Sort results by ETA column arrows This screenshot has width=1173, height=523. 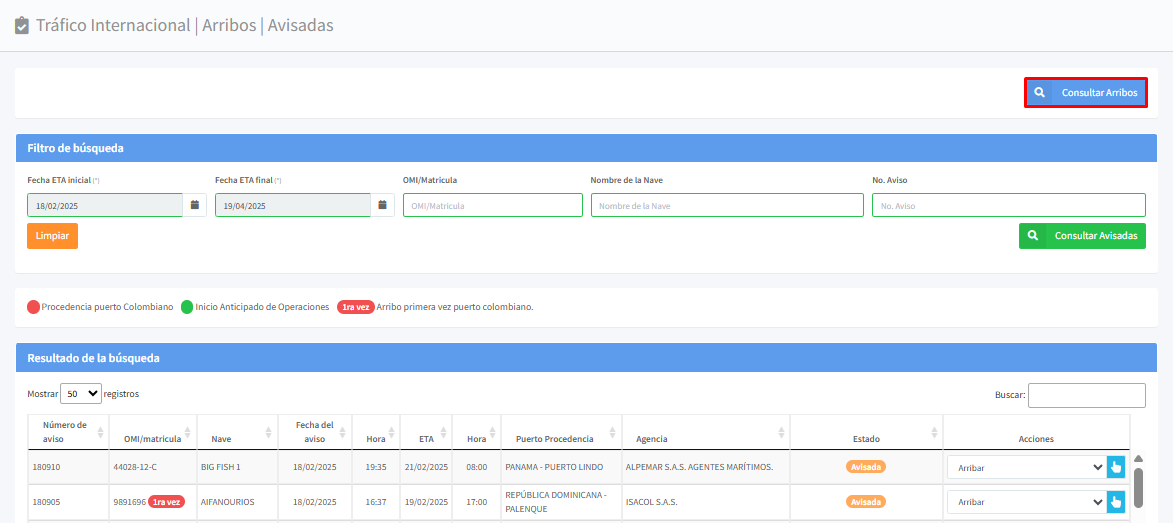click(x=442, y=432)
